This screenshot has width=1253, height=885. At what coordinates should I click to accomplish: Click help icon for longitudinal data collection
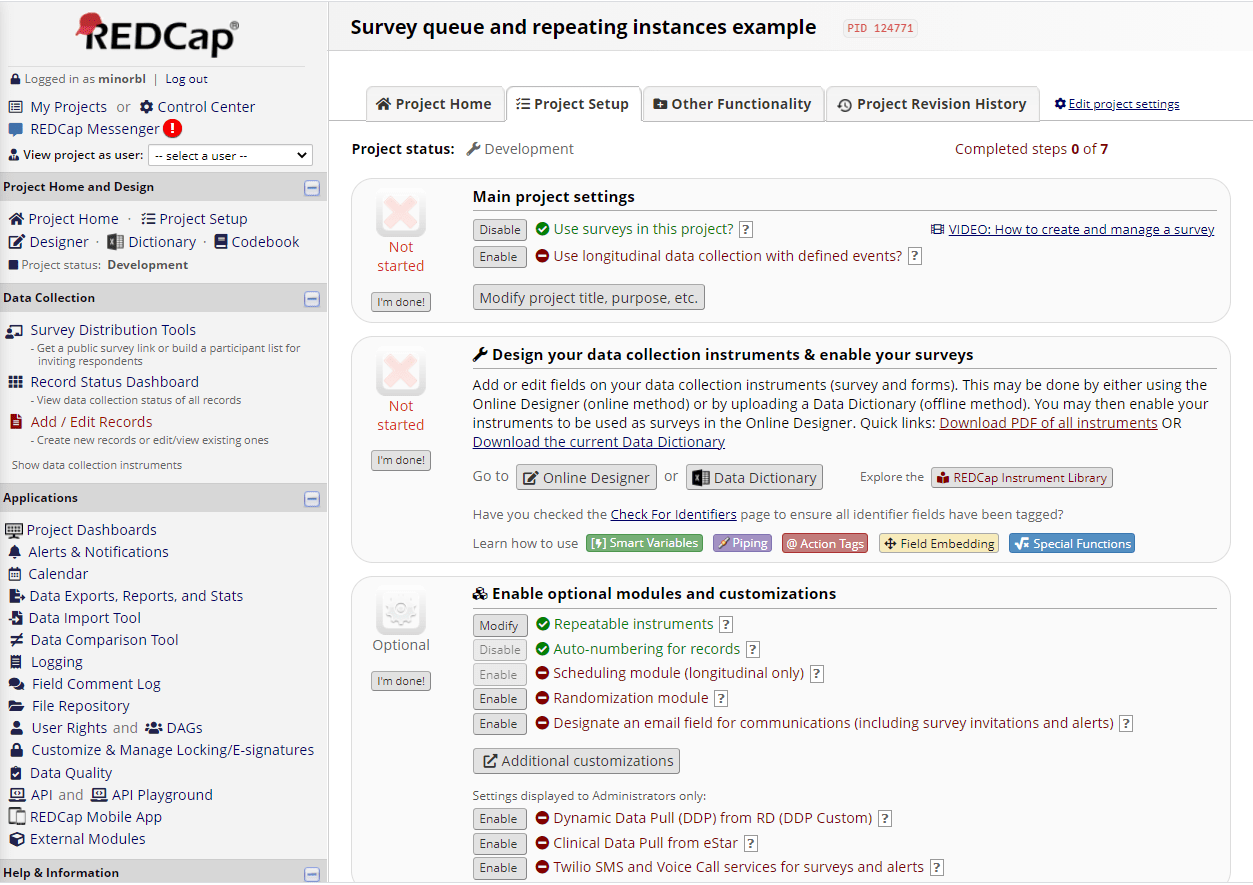click(x=914, y=256)
